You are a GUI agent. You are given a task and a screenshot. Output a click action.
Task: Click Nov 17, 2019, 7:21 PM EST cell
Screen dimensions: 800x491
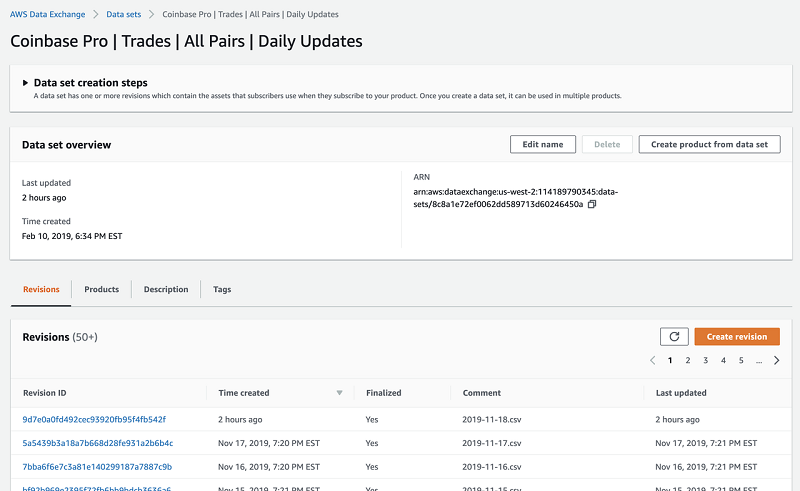point(706,443)
